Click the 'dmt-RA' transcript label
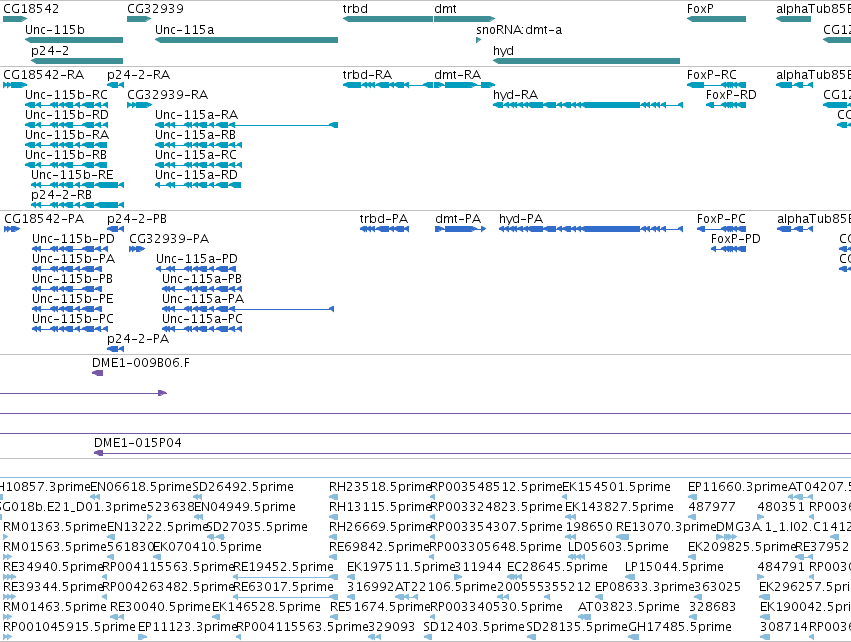The image size is (851, 642). 458,74
